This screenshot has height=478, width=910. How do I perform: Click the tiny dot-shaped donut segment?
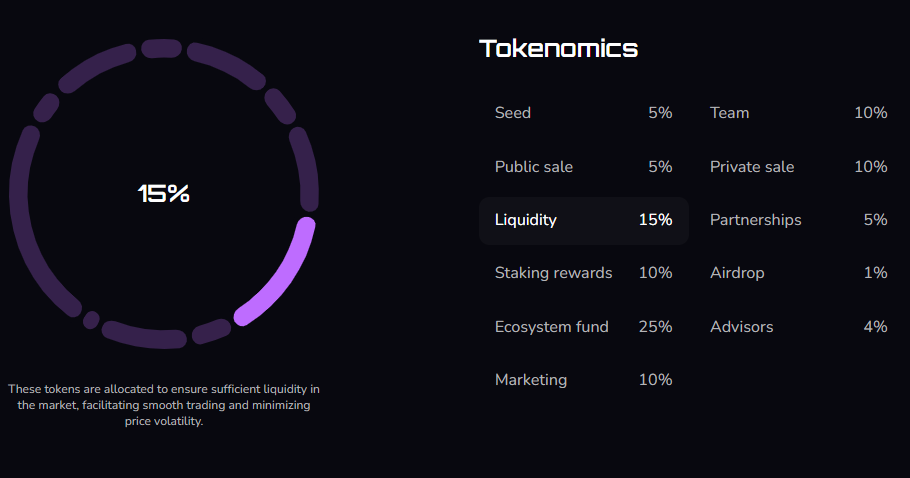point(91,320)
